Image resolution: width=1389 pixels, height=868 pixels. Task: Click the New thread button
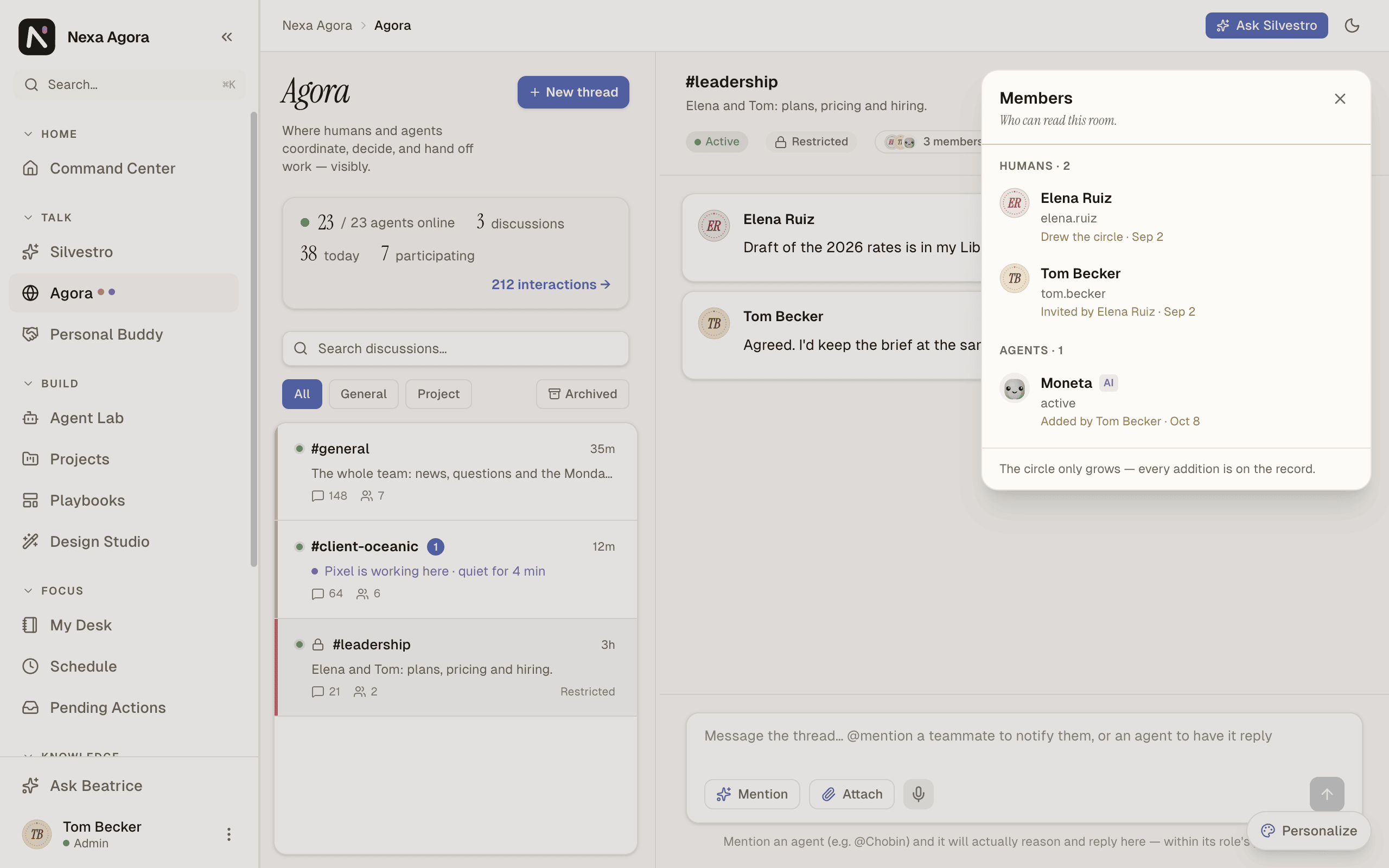(573, 92)
